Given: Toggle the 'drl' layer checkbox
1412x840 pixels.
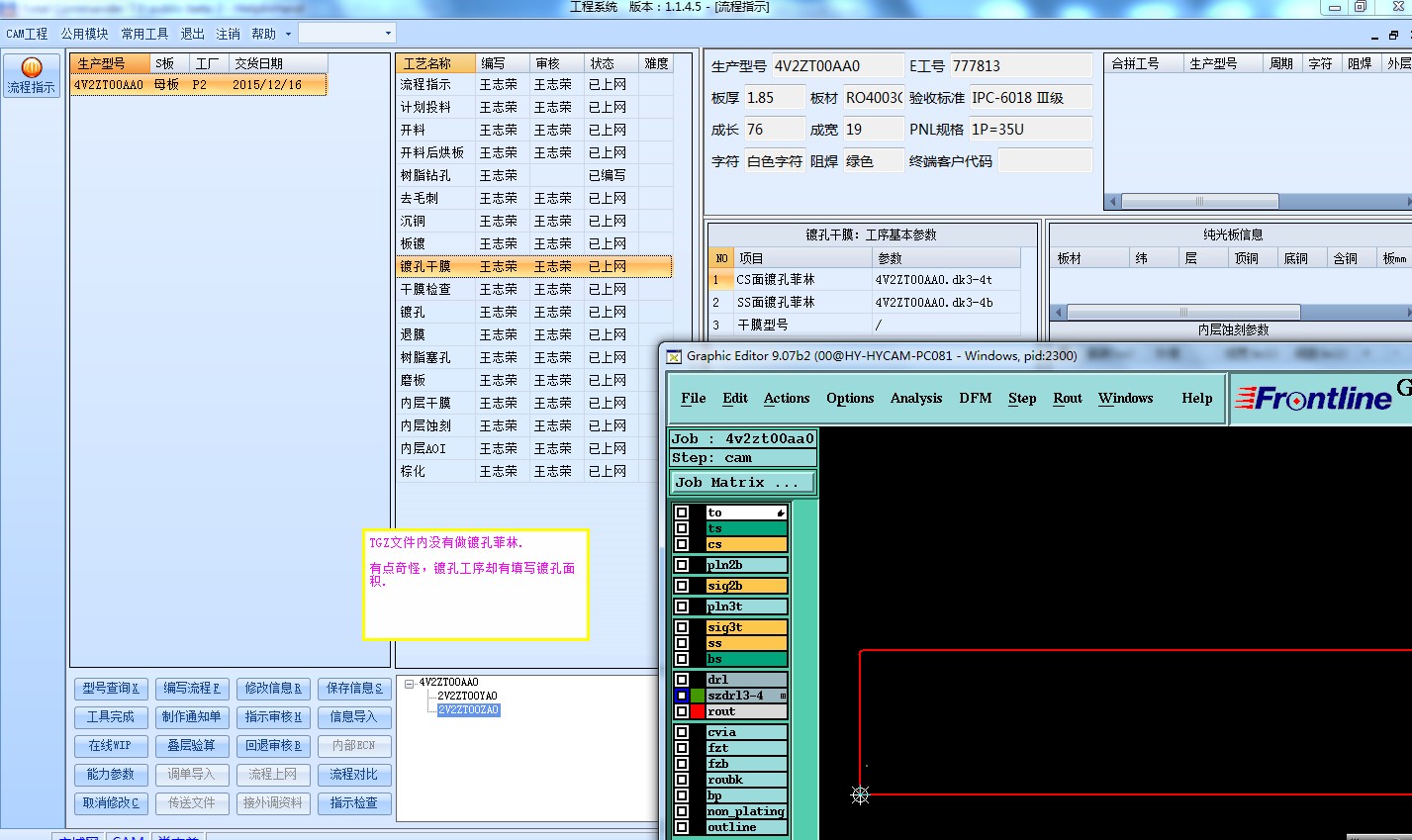Looking at the screenshot, I should pos(682,680).
